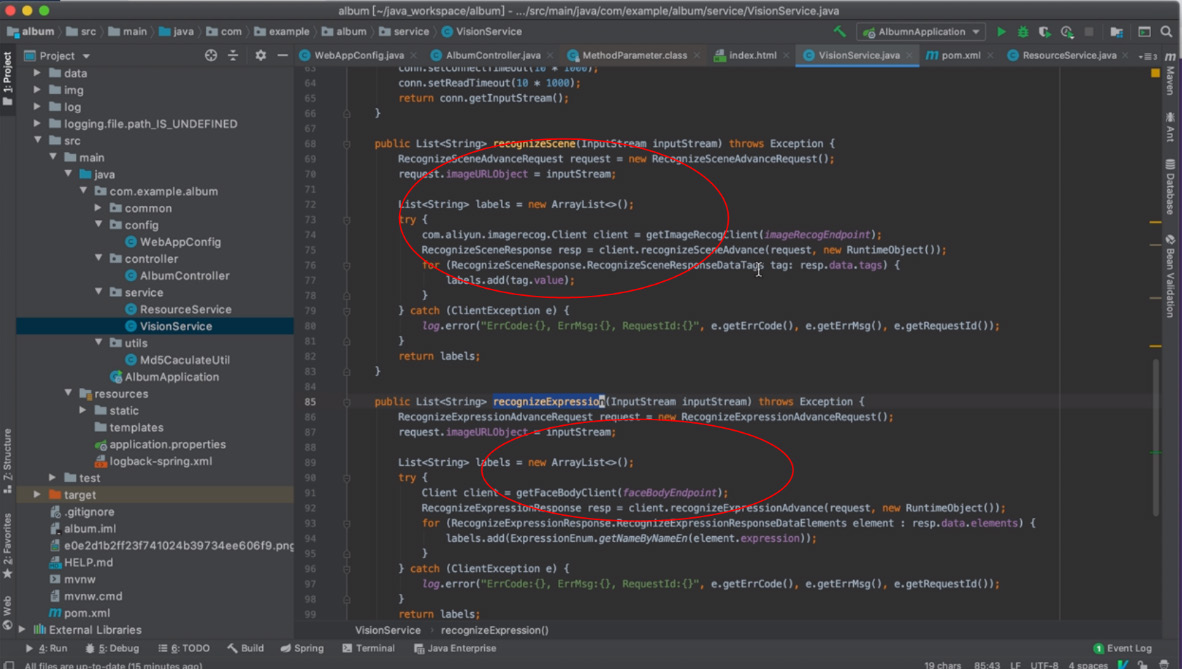Image resolution: width=1182 pixels, height=669 pixels.
Task: Select ResourceService in the project tree
Action: click(185, 309)
